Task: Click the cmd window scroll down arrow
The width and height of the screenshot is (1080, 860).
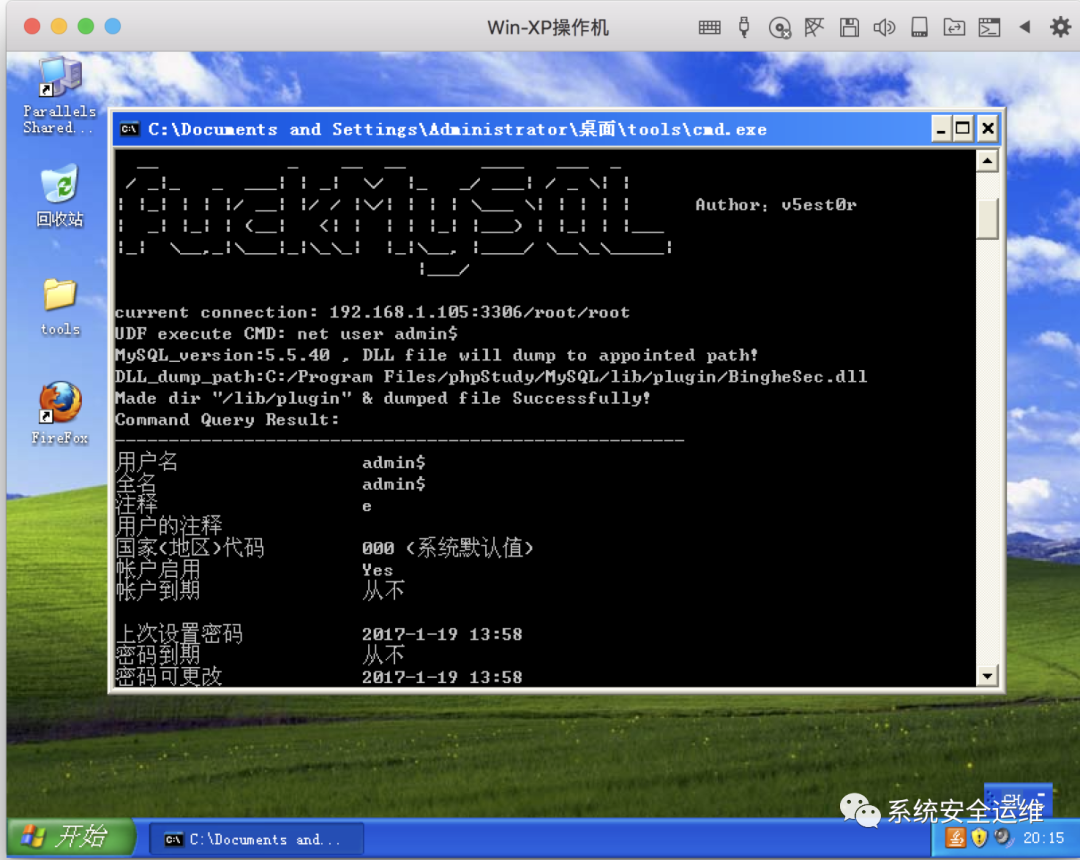Action: (987, 675)
